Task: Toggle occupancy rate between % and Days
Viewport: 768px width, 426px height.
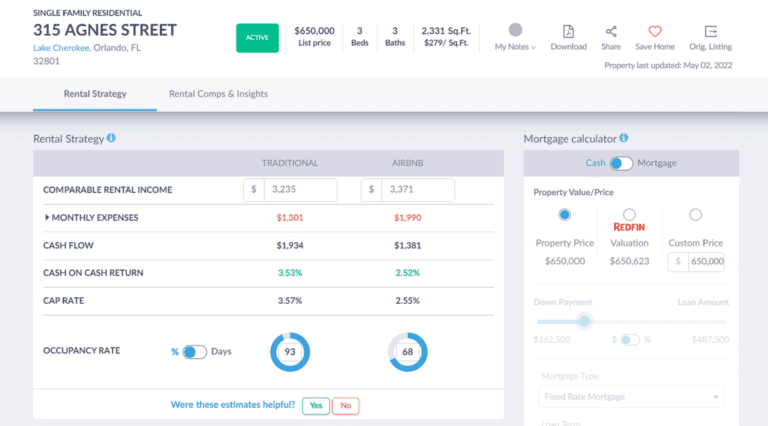Action: click(194, 352)
